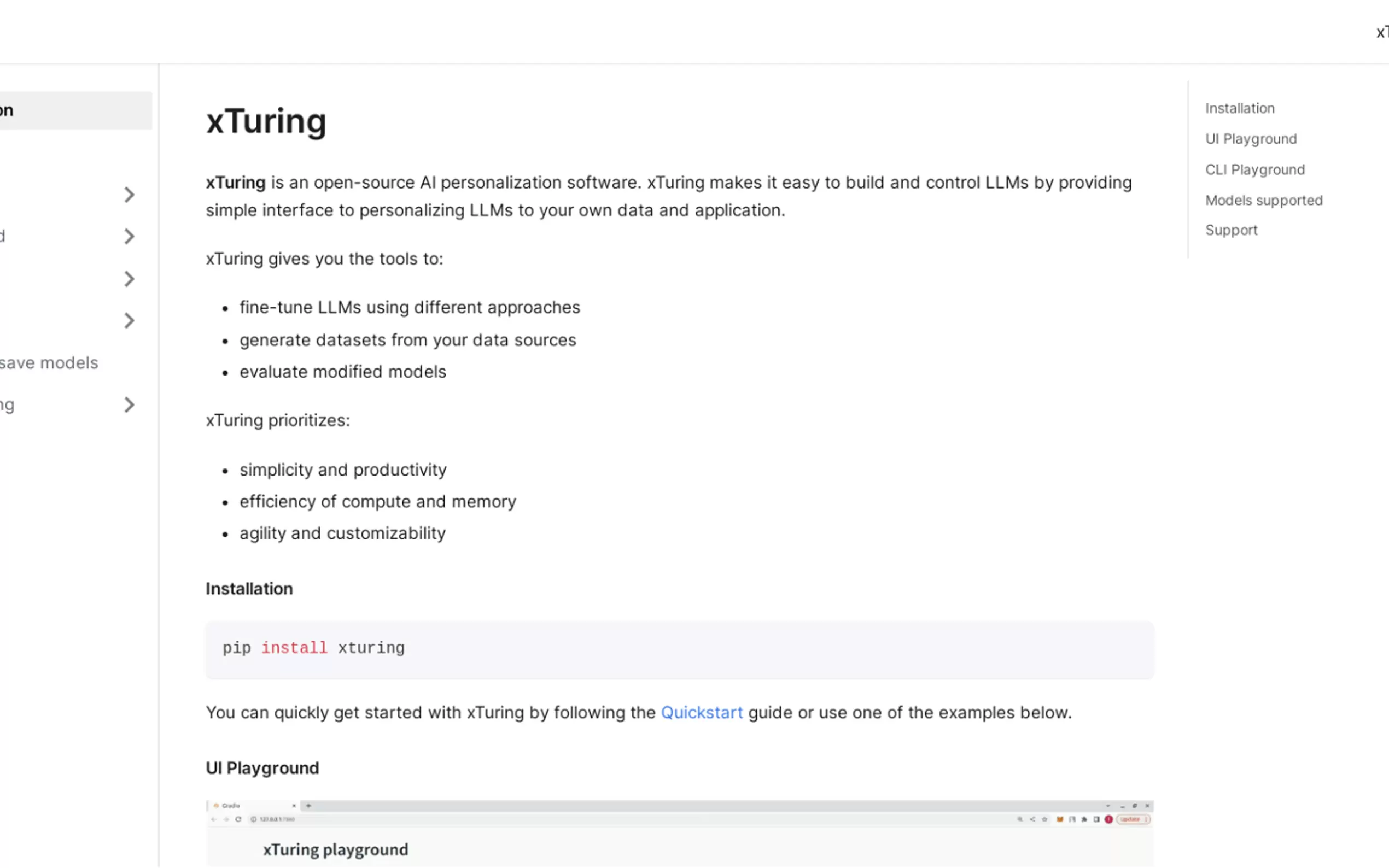Click the word 'install' in the code snippet
1389x868 pixels.
coord(294,648)
